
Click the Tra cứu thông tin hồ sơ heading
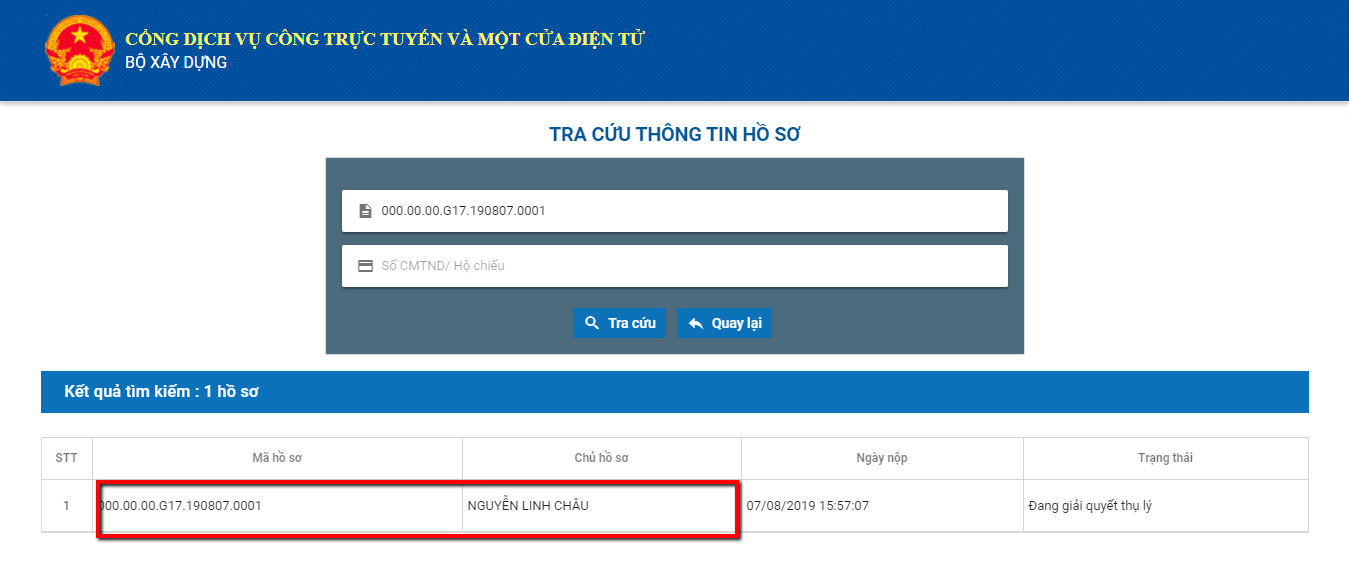pos(675,134)
